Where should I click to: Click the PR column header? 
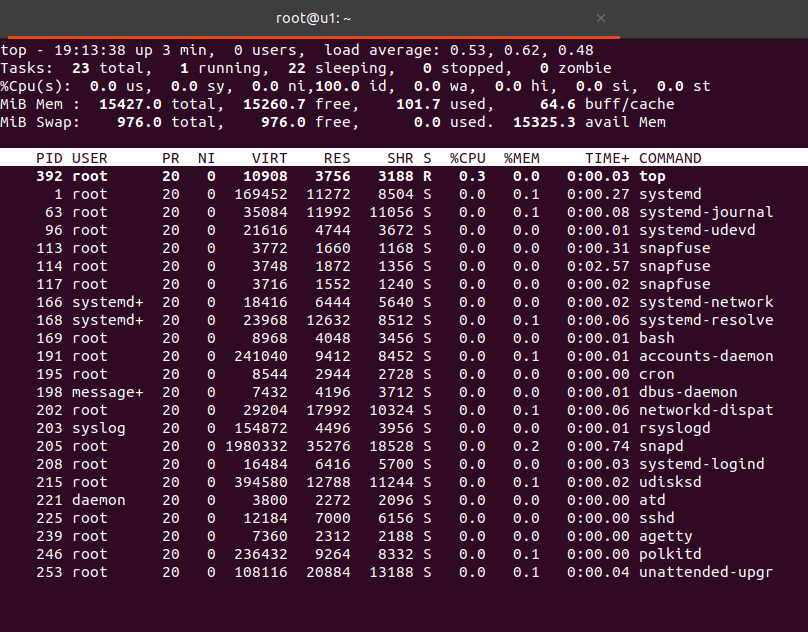coord(171,158)
